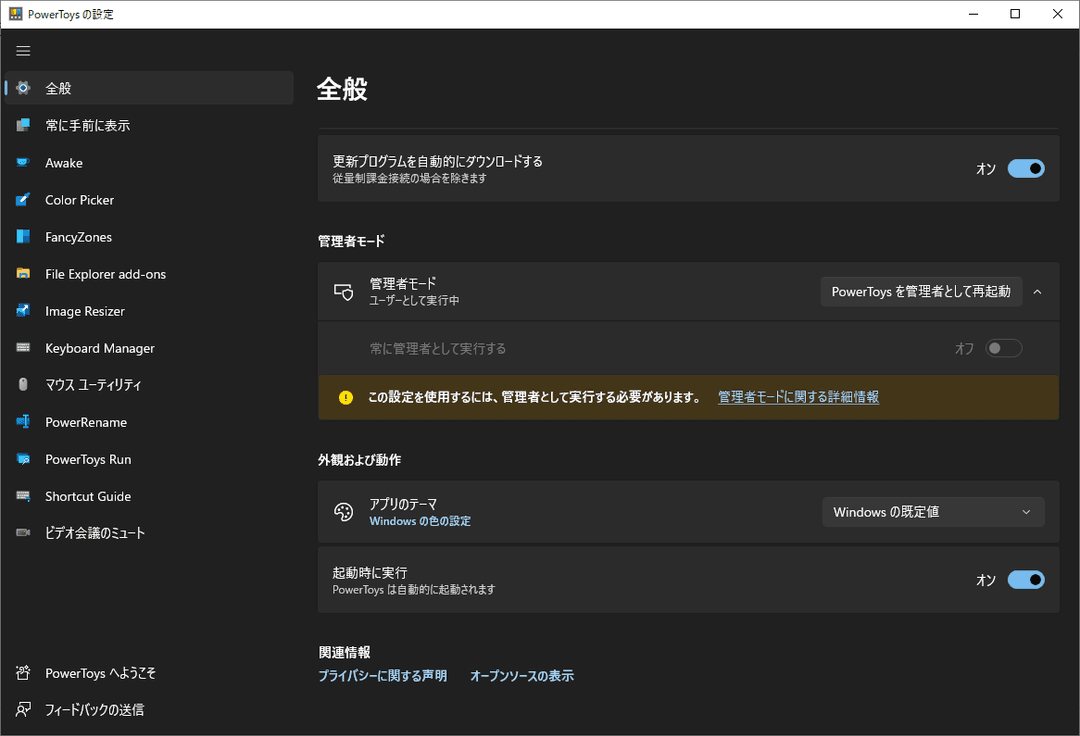Open File Explorer add-ons page

(x=149, y=273)
